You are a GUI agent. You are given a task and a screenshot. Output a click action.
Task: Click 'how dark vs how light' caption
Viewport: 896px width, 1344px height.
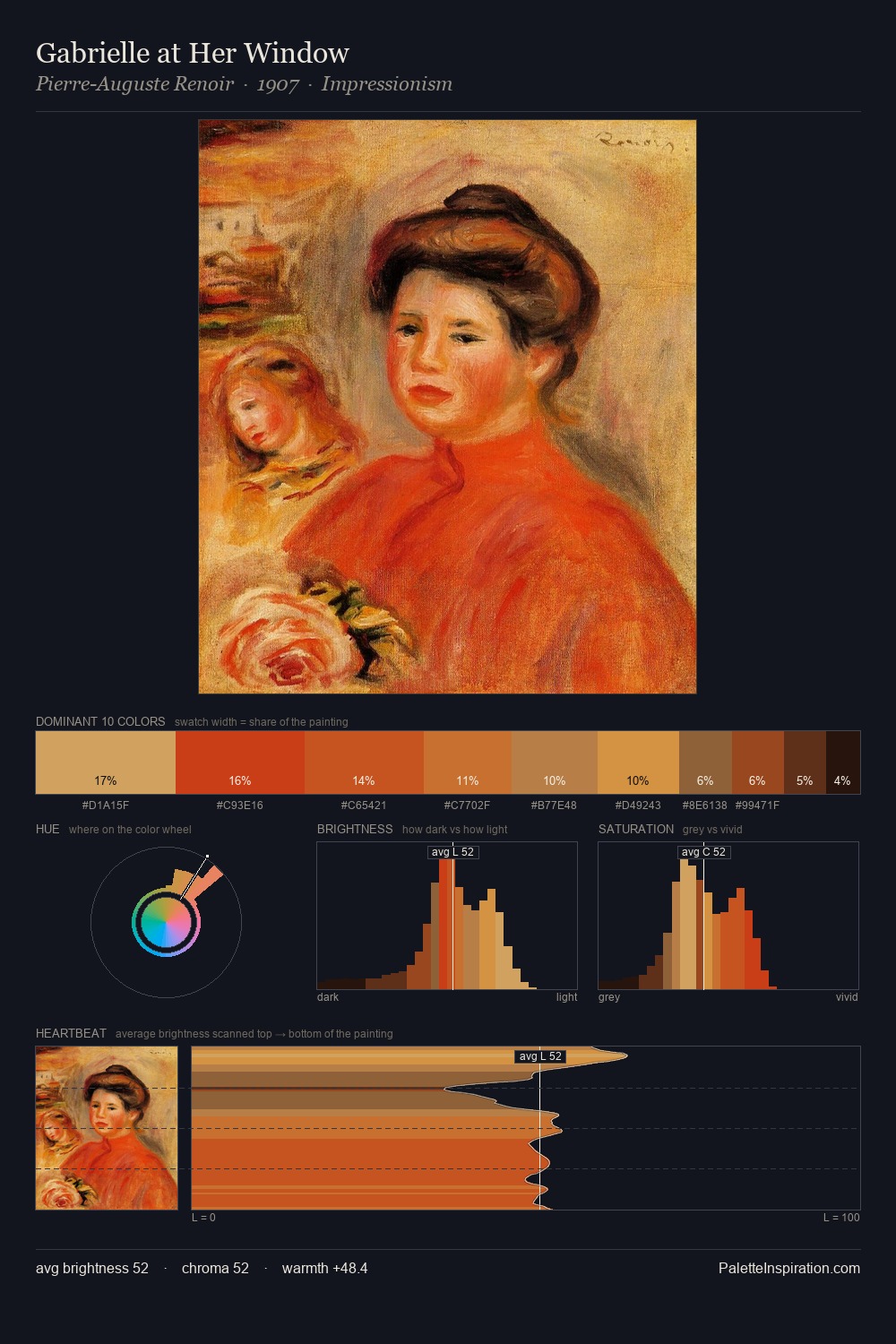454,830
